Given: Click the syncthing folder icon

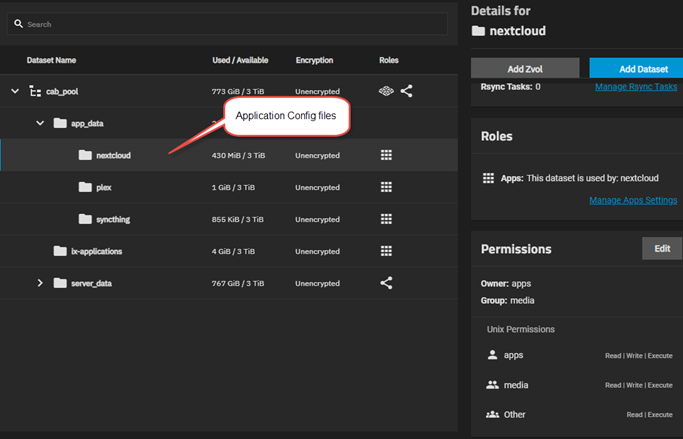Looking at the screenshot, I should (85, 219).
